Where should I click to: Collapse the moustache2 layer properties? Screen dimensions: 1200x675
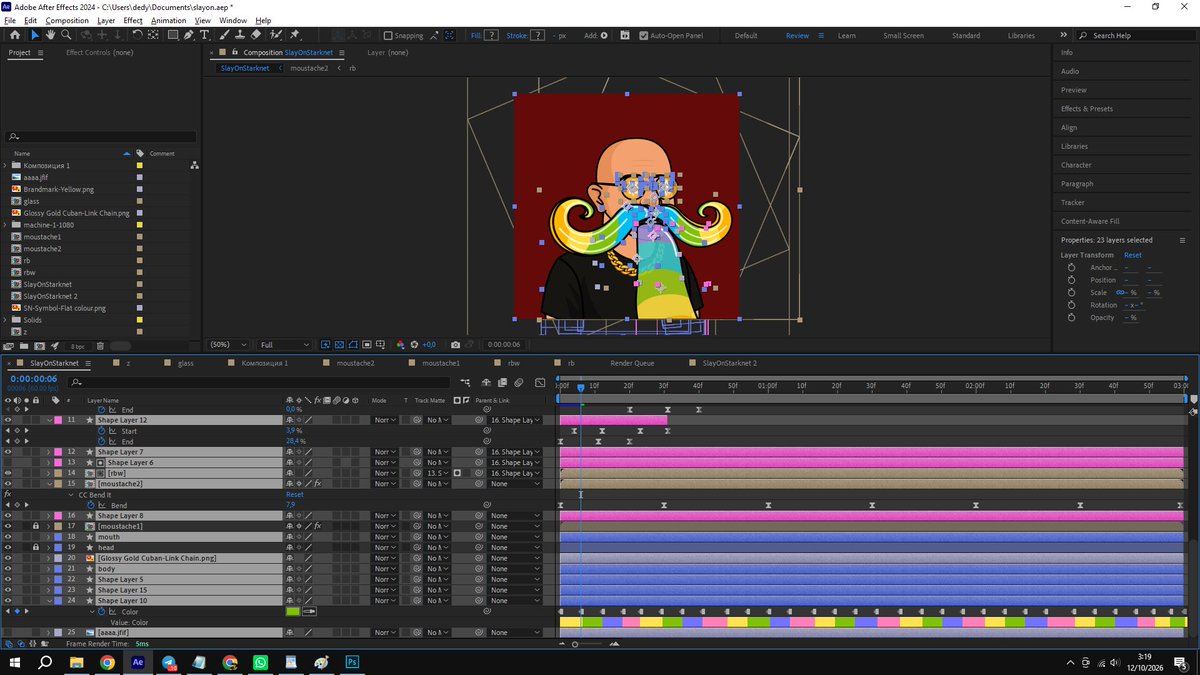(x=48, y=484)
